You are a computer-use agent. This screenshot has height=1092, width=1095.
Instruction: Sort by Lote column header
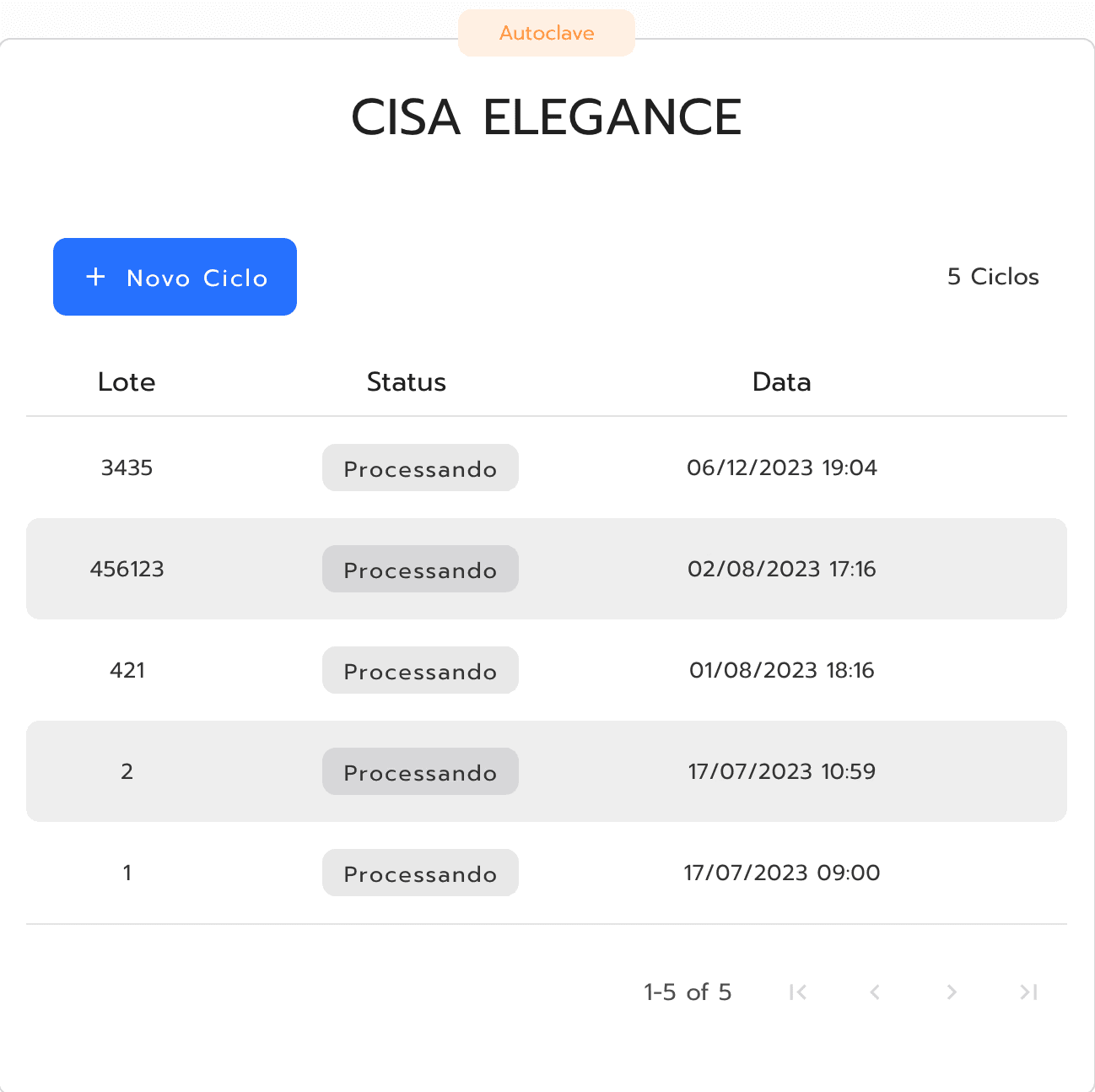(x=127, y=381)
